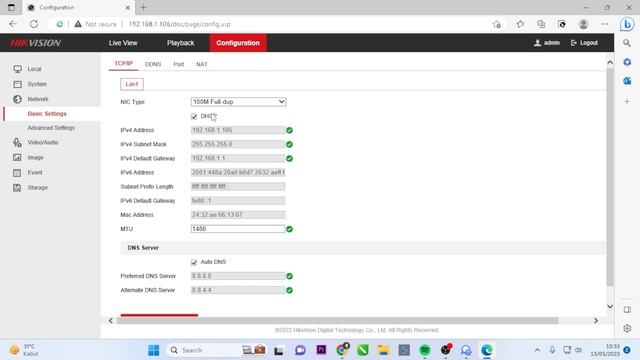Open browser Collections icon
The height and width of the screenshot is (360, 640).
pos(541,24)
